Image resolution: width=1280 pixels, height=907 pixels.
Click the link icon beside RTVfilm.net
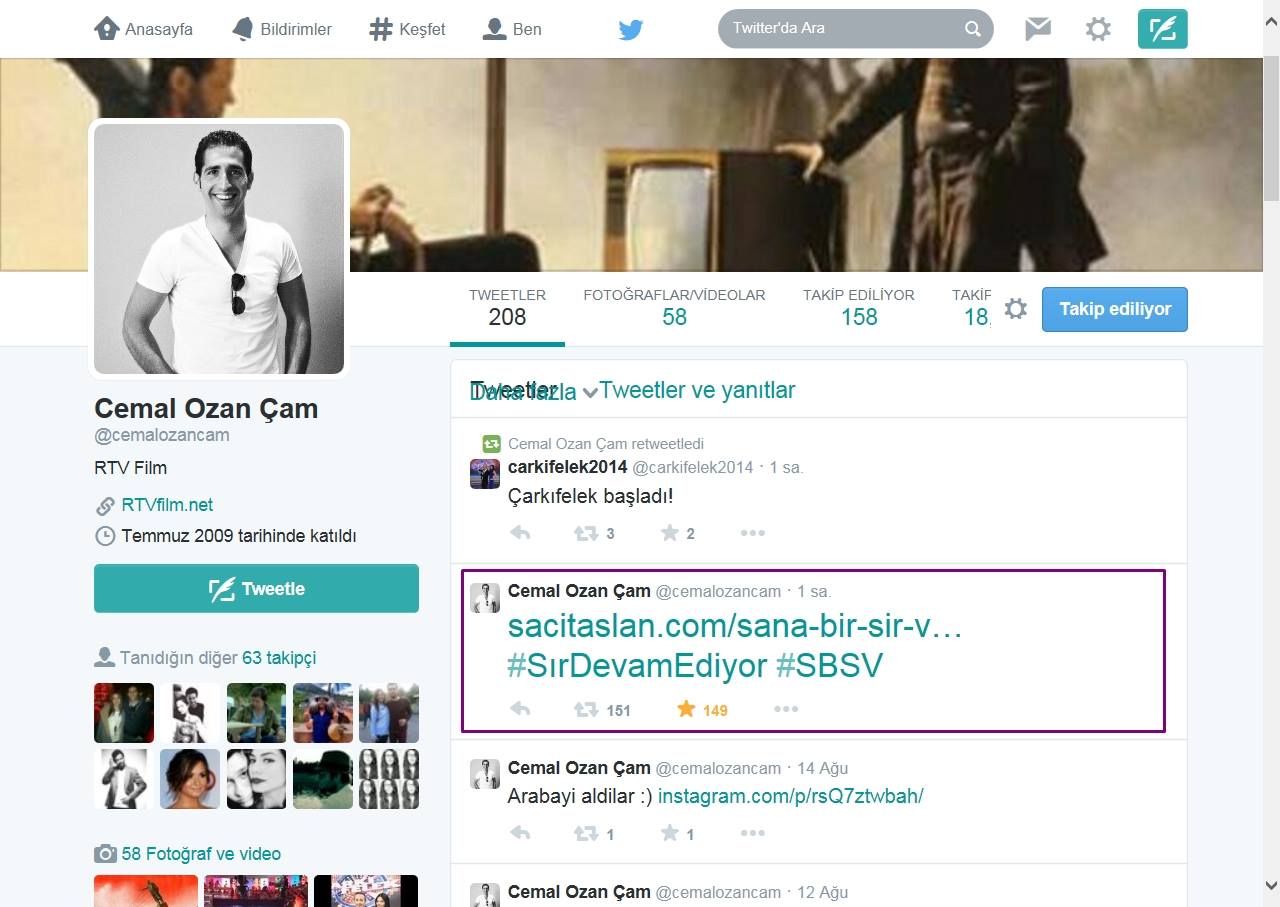(105, 505)
